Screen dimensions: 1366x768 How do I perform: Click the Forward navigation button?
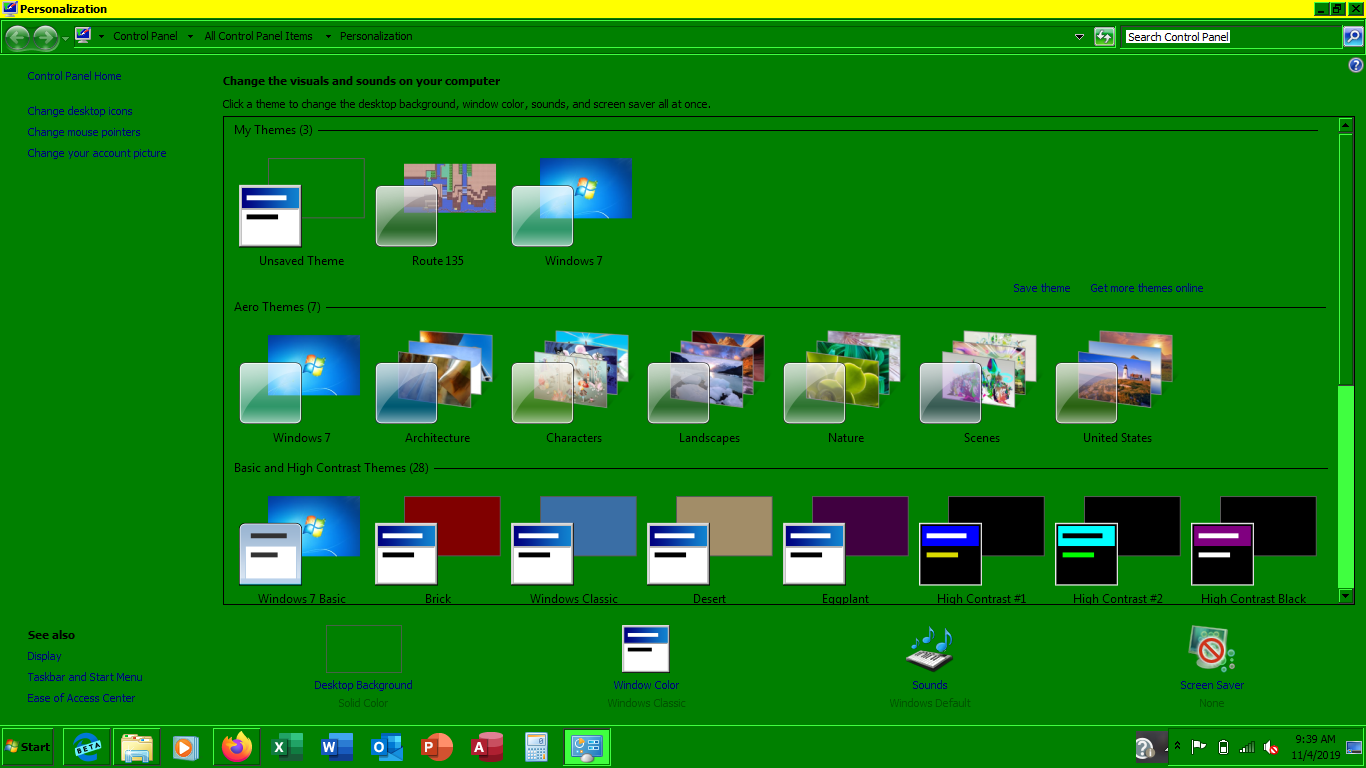(x=46, y=38)
